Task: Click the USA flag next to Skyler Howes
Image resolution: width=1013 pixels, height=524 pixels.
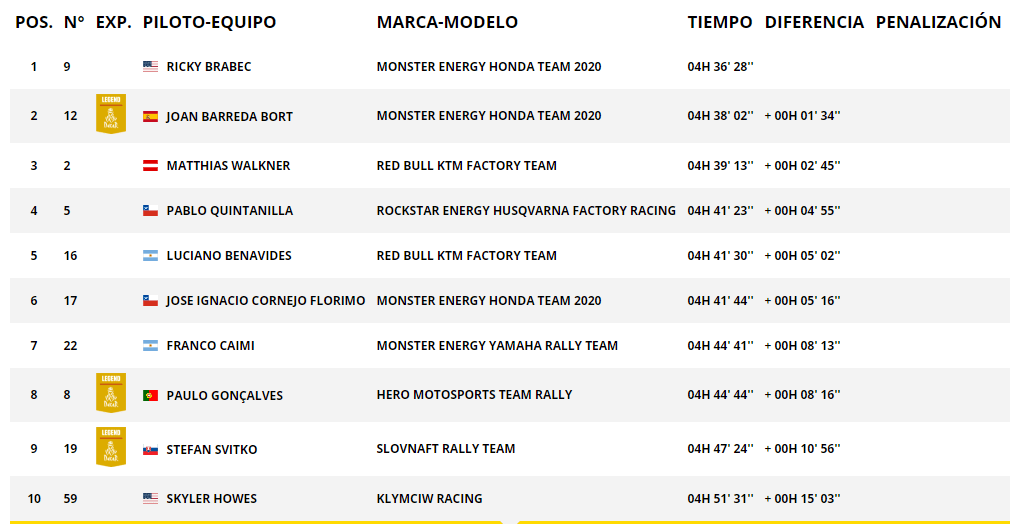Action: pos(151,499)
